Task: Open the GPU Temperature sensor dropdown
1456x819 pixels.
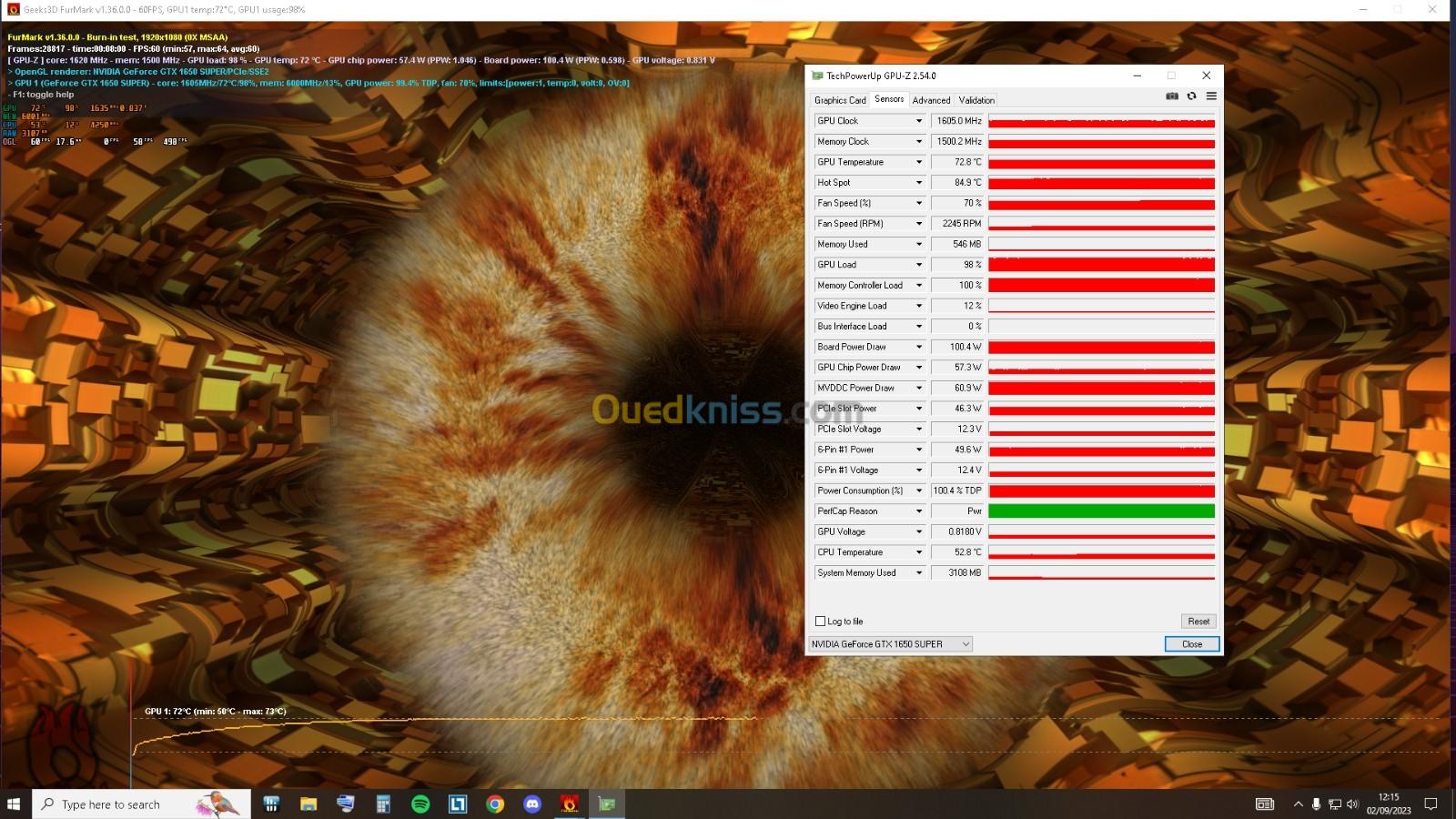Action: tap(919, 162)
